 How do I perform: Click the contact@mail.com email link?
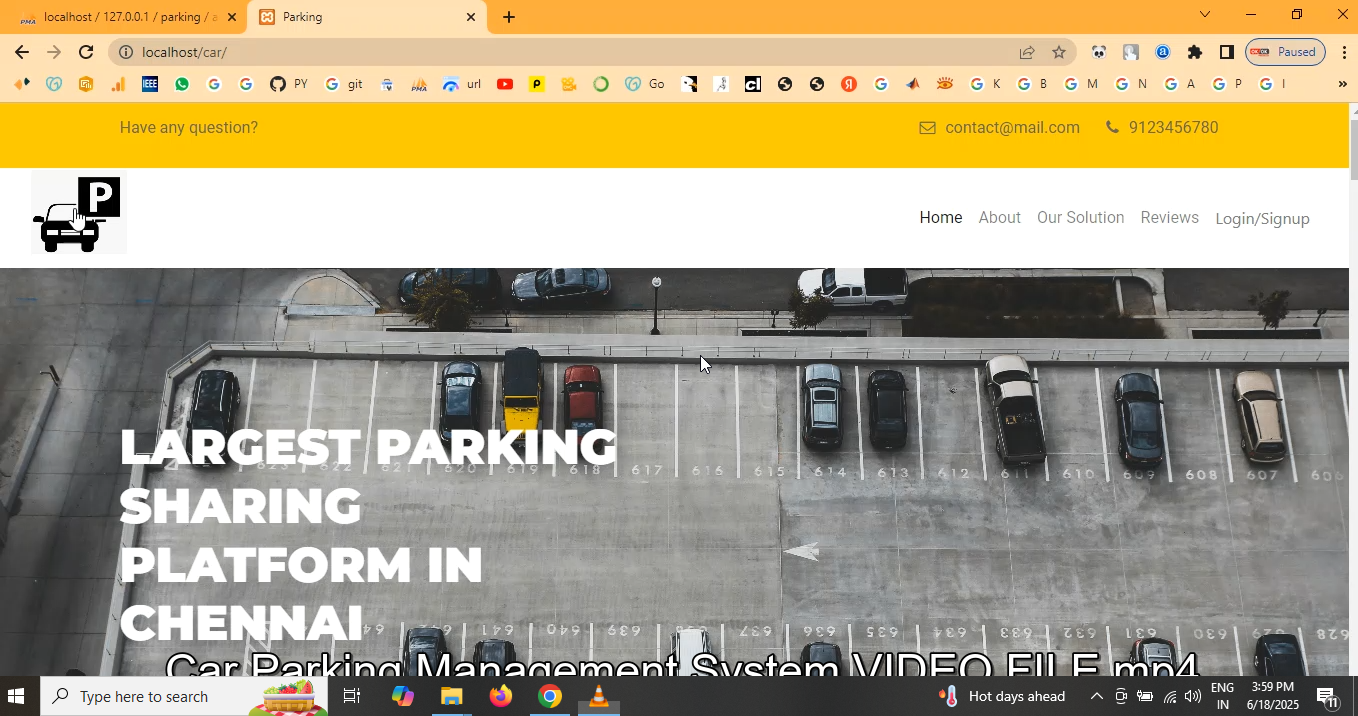click(x=1012, y=128)
